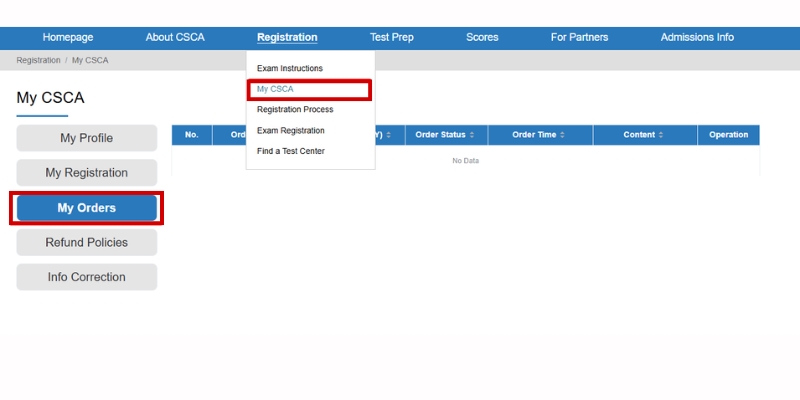The width and height of the screenshot is (800, 400).
Task: Go to Admissions Info page
Action: [697, 37]
